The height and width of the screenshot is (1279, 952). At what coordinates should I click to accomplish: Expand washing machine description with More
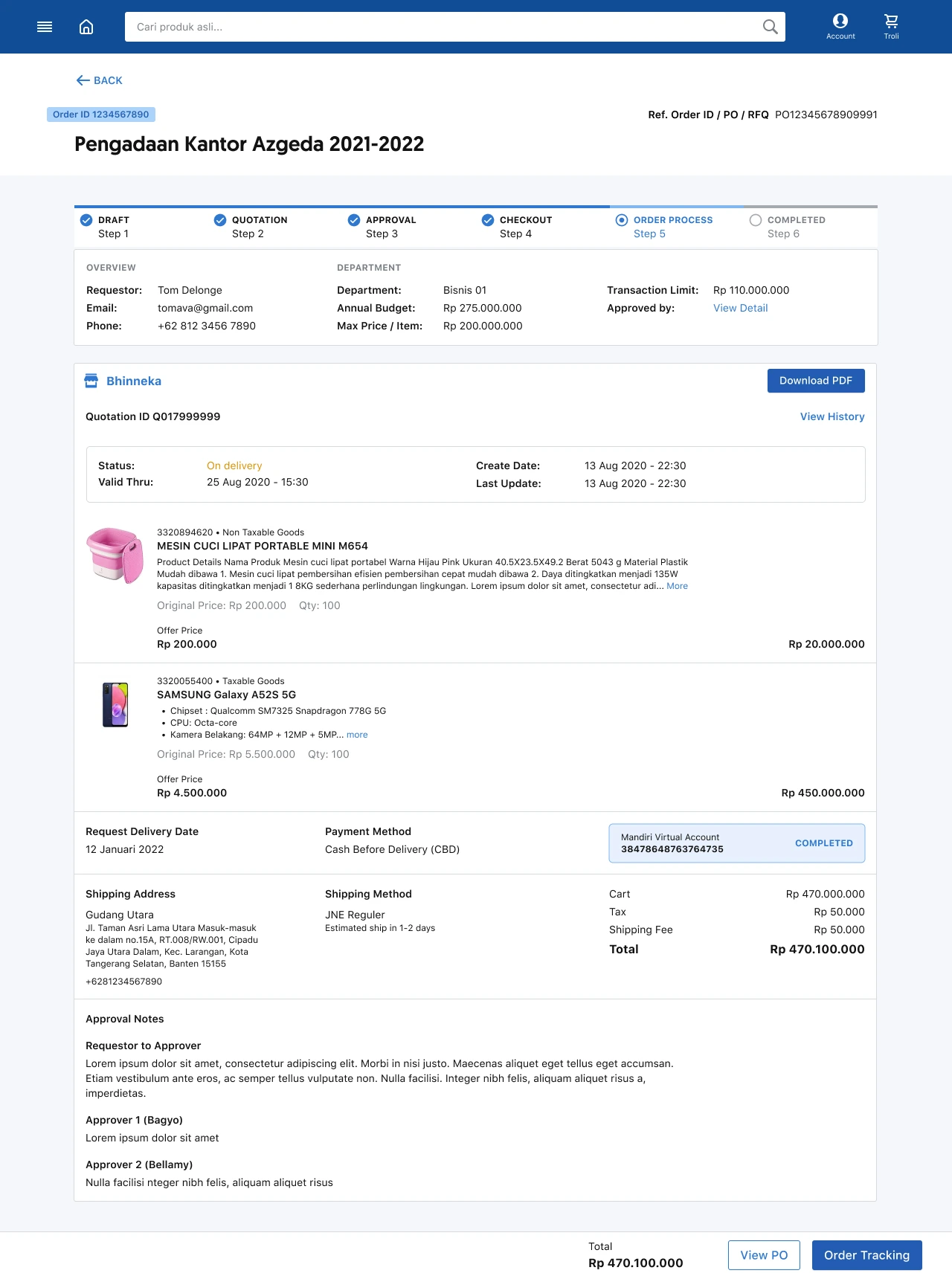[677, 586]
